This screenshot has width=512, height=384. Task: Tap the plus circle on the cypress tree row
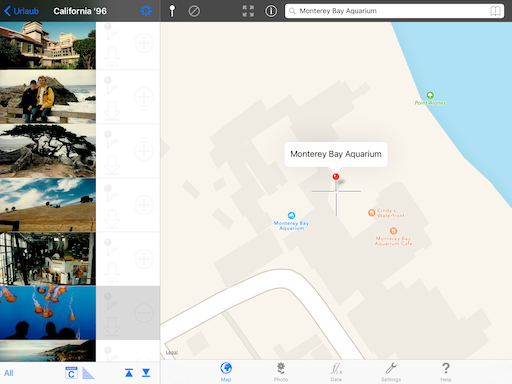pyautogui.click(x=144, y=151)
